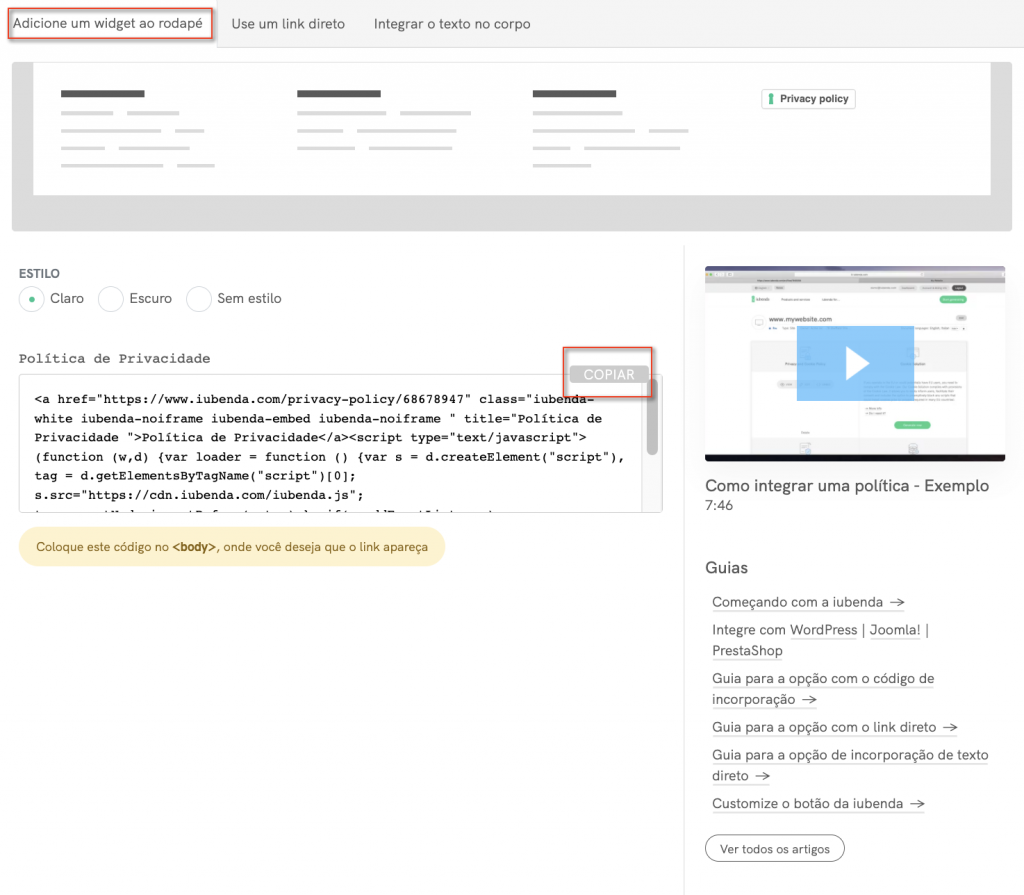Open the Adicione um widget ao rodapé tab
Screen dimensions: 1024x895
[108, 23]
